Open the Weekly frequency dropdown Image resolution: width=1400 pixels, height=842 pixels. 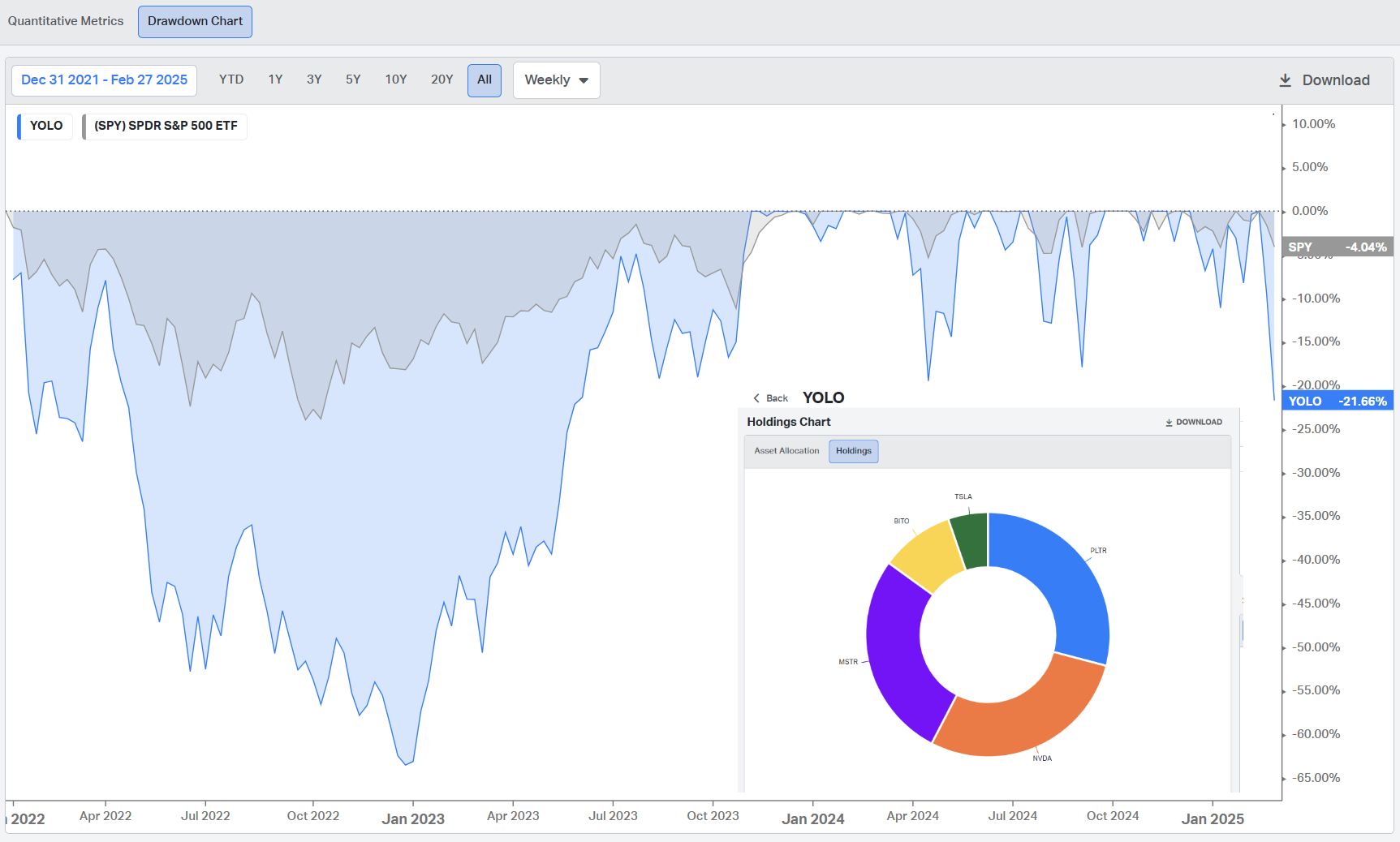557,80
